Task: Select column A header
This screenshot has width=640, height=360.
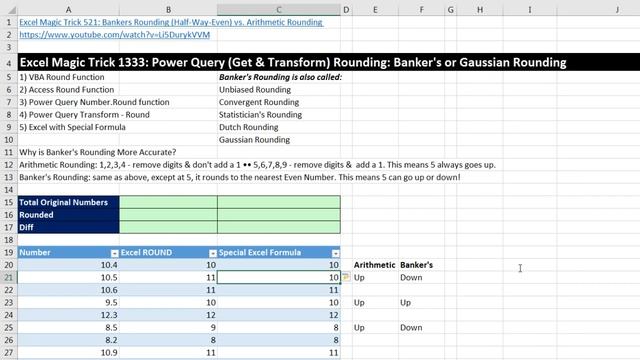Action: [x=68, y=9]
